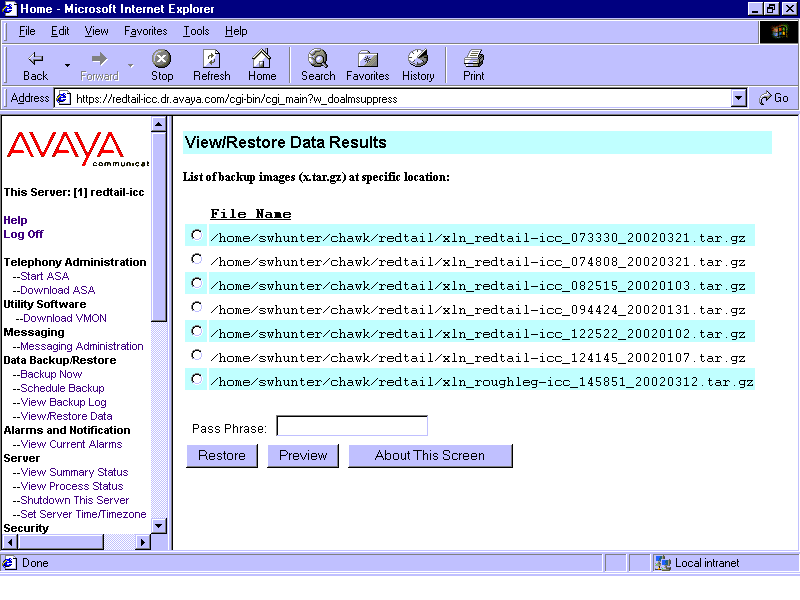Open the Set Server Time/Timezone link
The width and height of the screenshot is (800, 600).
point(83,514)
